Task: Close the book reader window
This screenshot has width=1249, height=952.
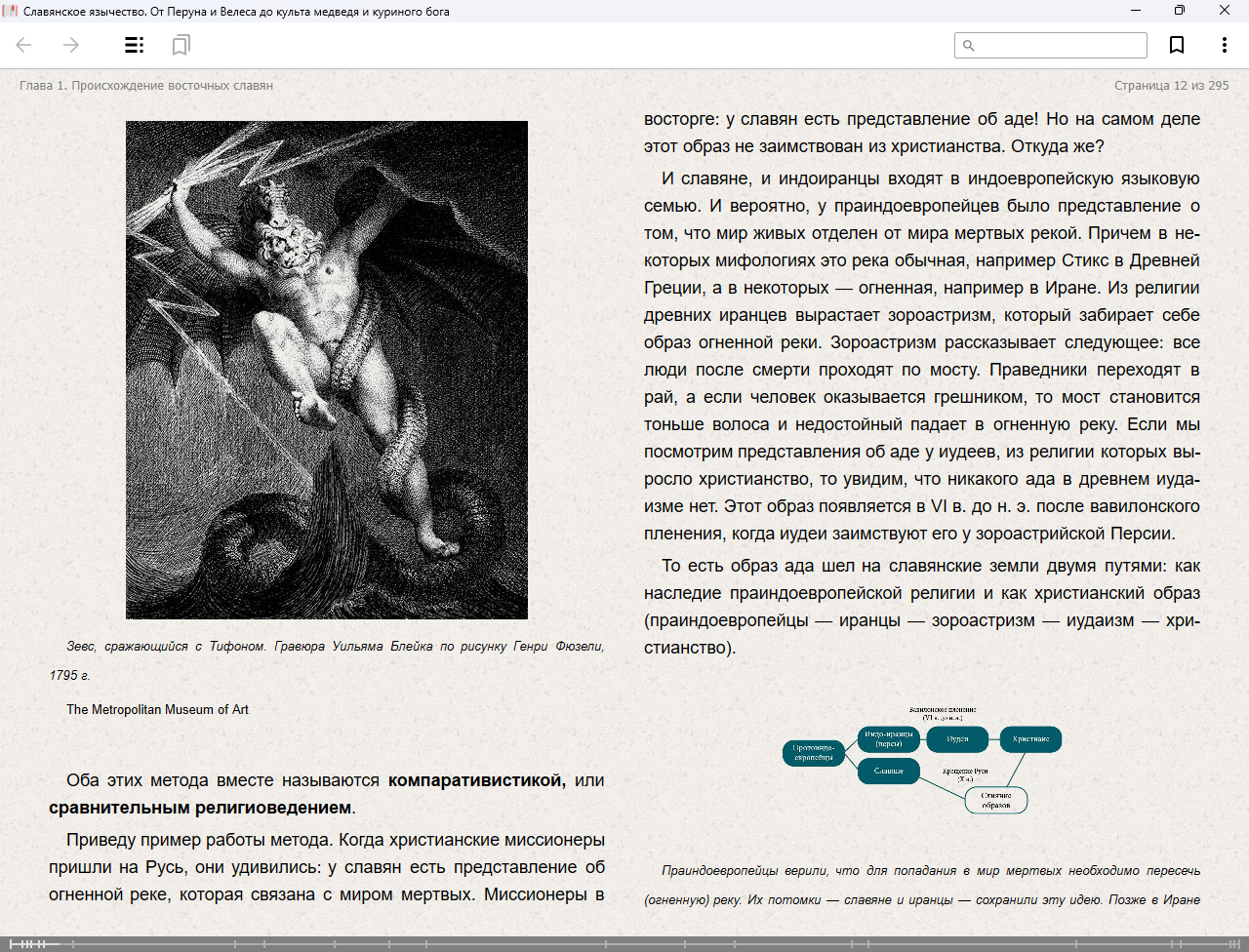Action: [1225, 11]
